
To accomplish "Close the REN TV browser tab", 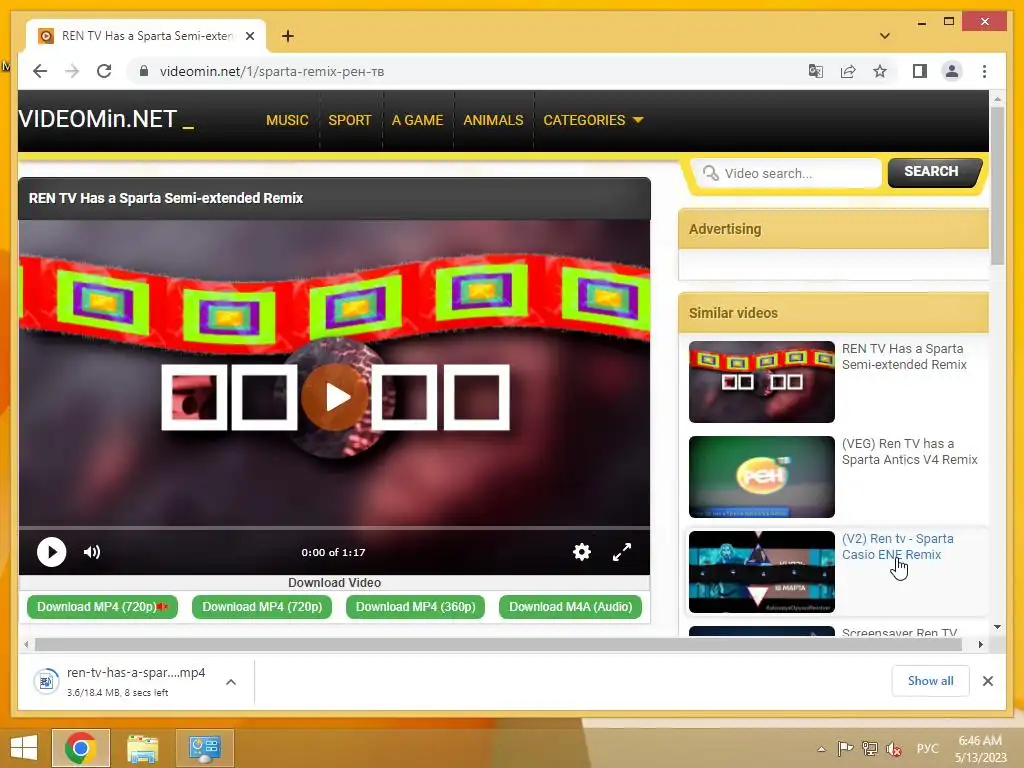I will (249, 36).
